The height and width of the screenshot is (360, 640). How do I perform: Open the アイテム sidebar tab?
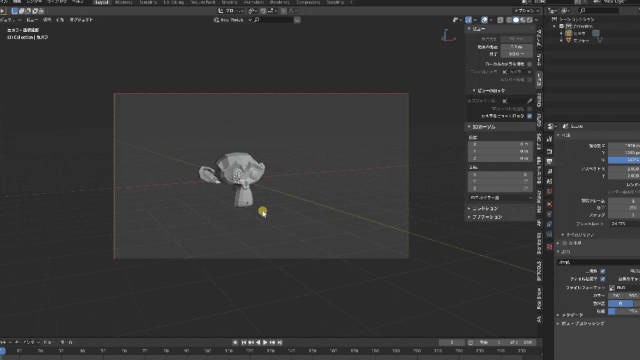(x=539, y=38)
